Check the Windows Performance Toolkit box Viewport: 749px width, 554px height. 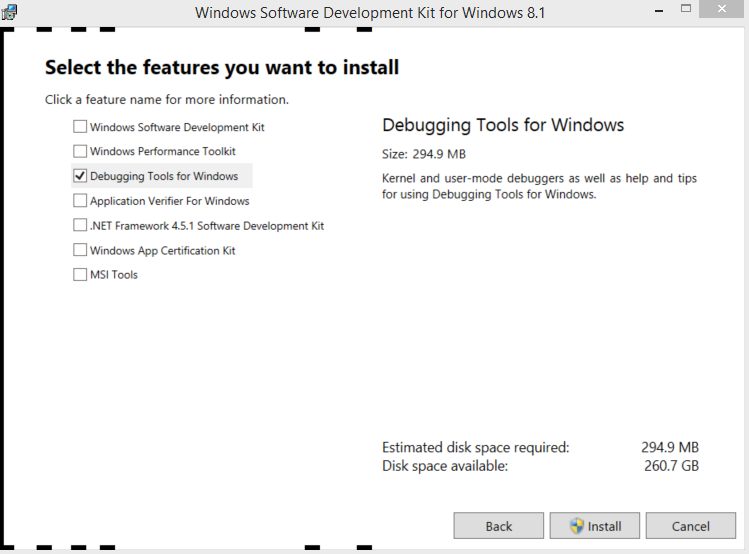point(80,152)
